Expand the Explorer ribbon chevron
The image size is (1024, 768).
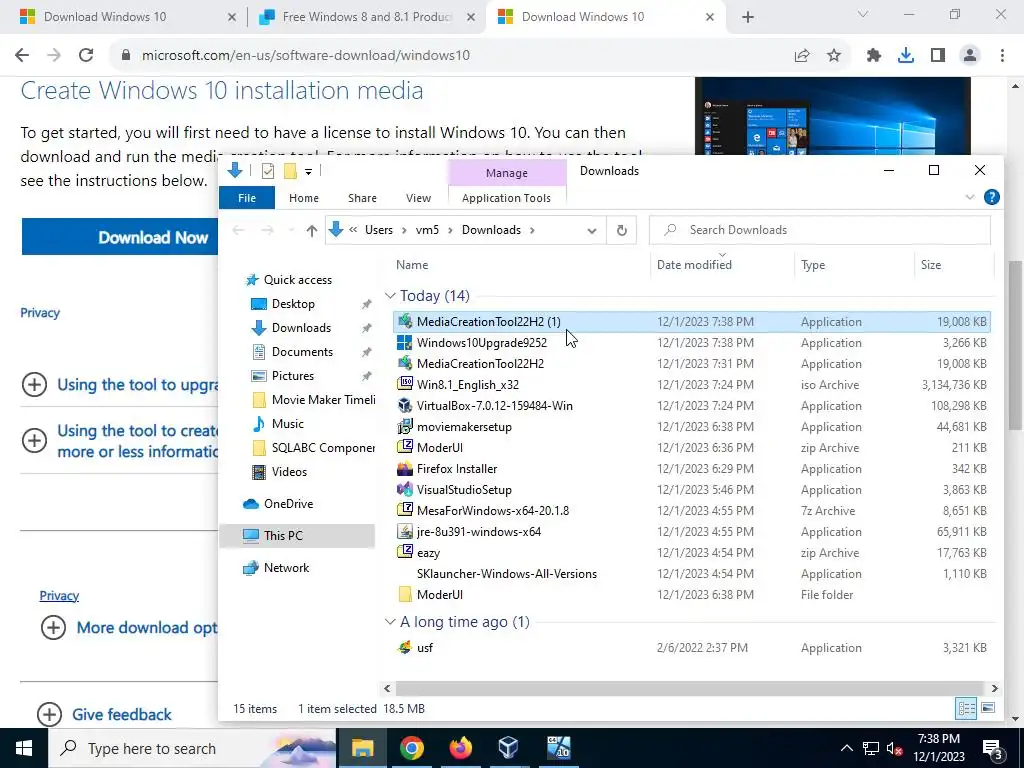pos(970,197)
